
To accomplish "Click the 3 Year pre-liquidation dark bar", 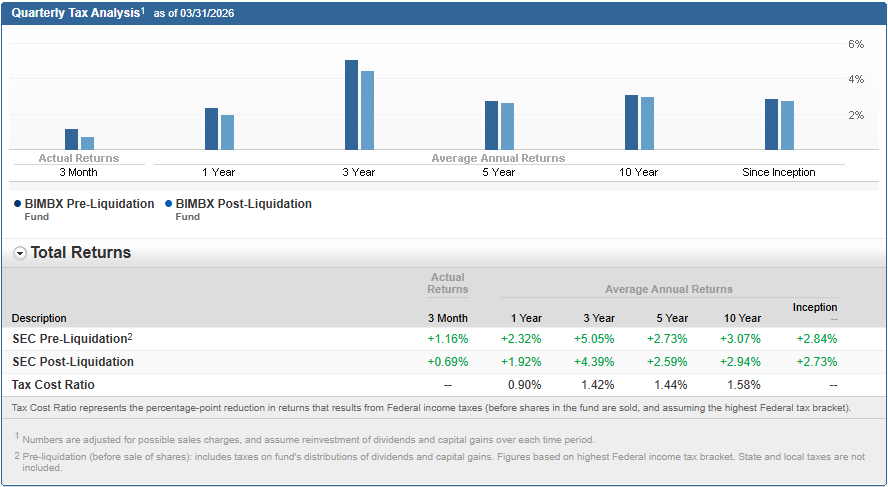I will coord(351,105).
